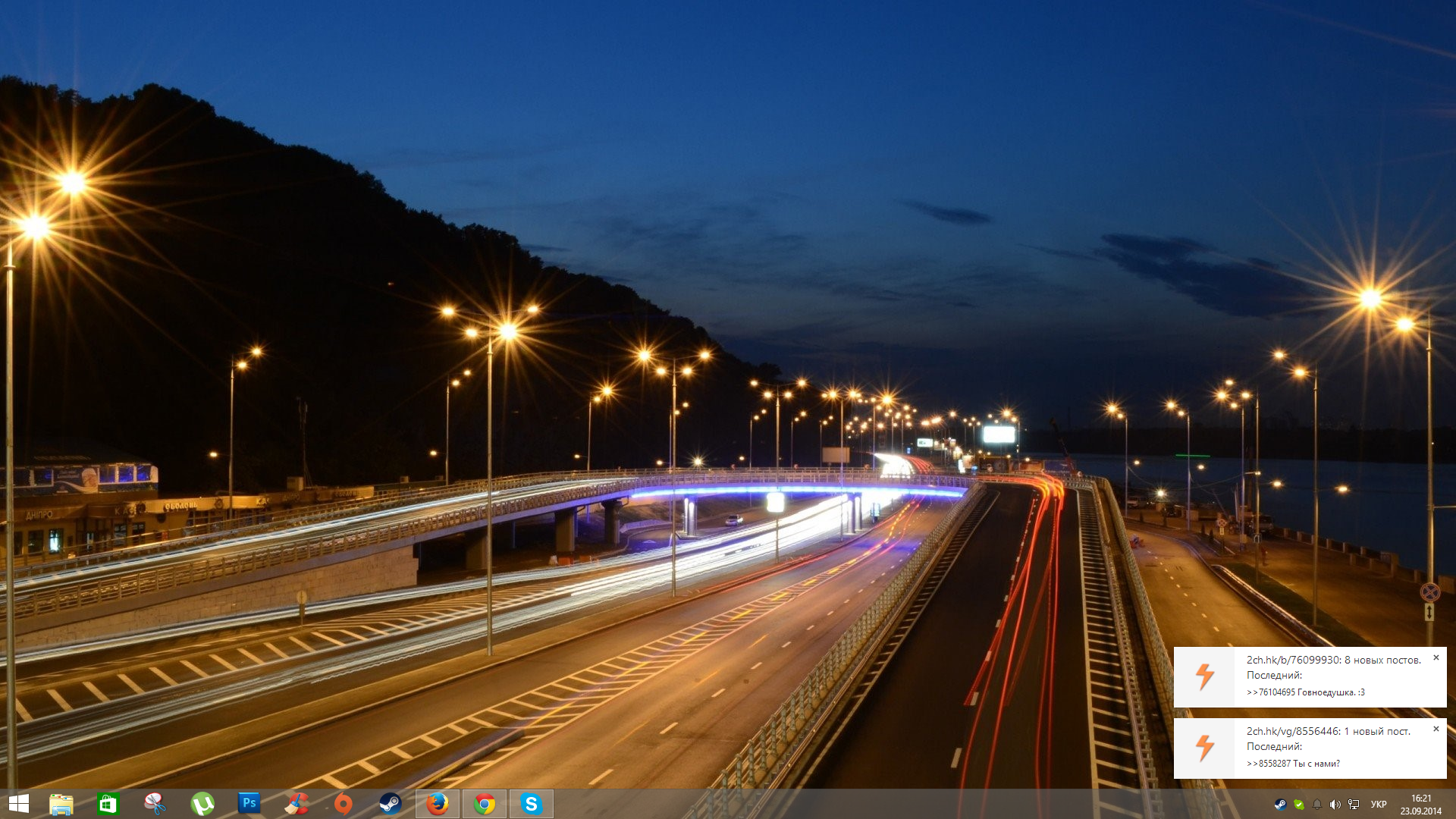Switch to the Chrome window

click(x=485, y=804)
